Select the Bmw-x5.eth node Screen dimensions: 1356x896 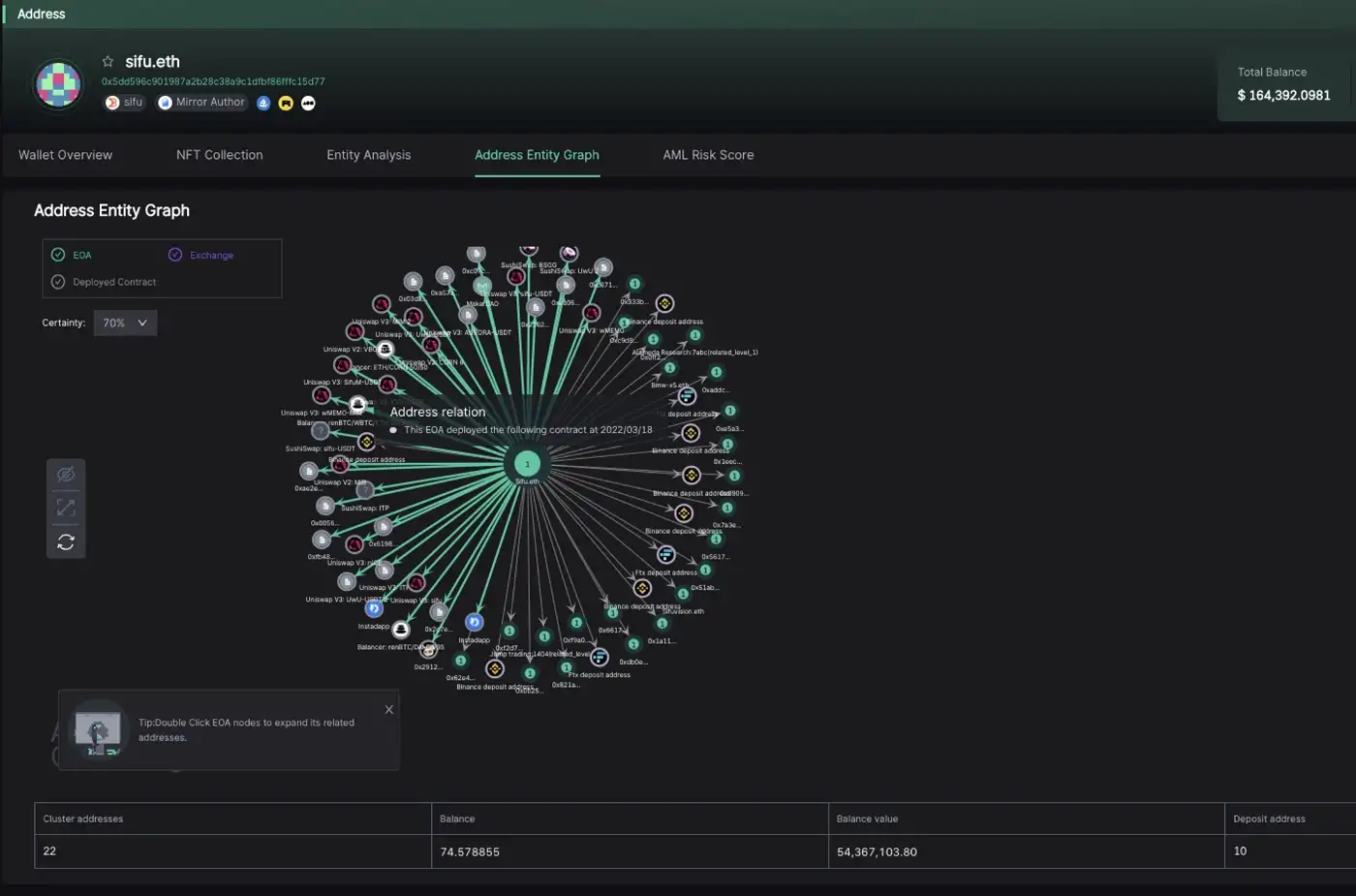[x=670, y=368]
